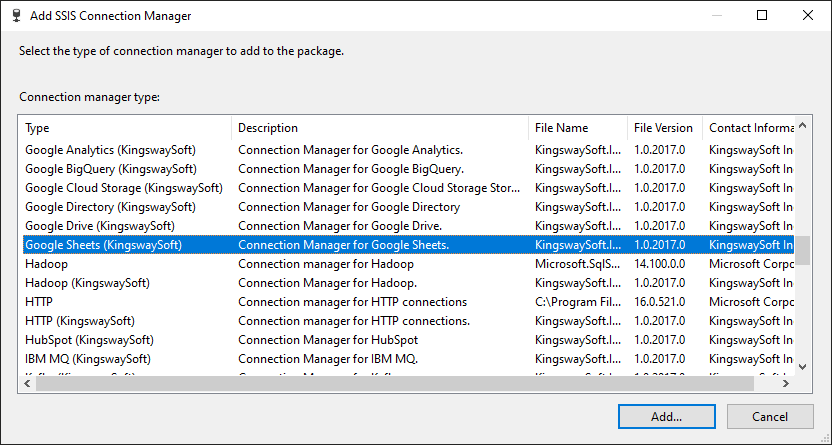
Task: Select IBM MQ (KingswaySoft) type
Action: [x=88, y=359]
